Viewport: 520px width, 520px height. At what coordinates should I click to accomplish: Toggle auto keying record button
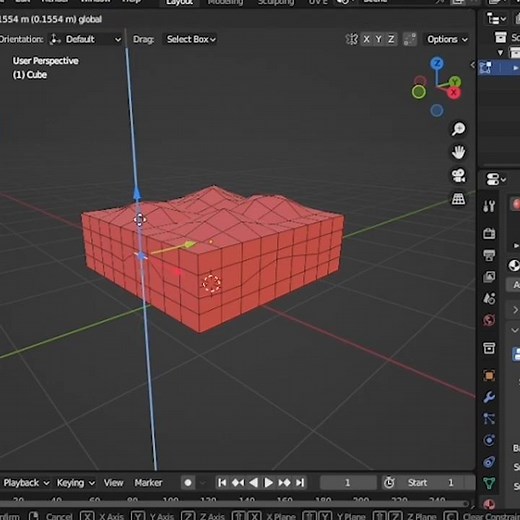[x=188, y=483]
